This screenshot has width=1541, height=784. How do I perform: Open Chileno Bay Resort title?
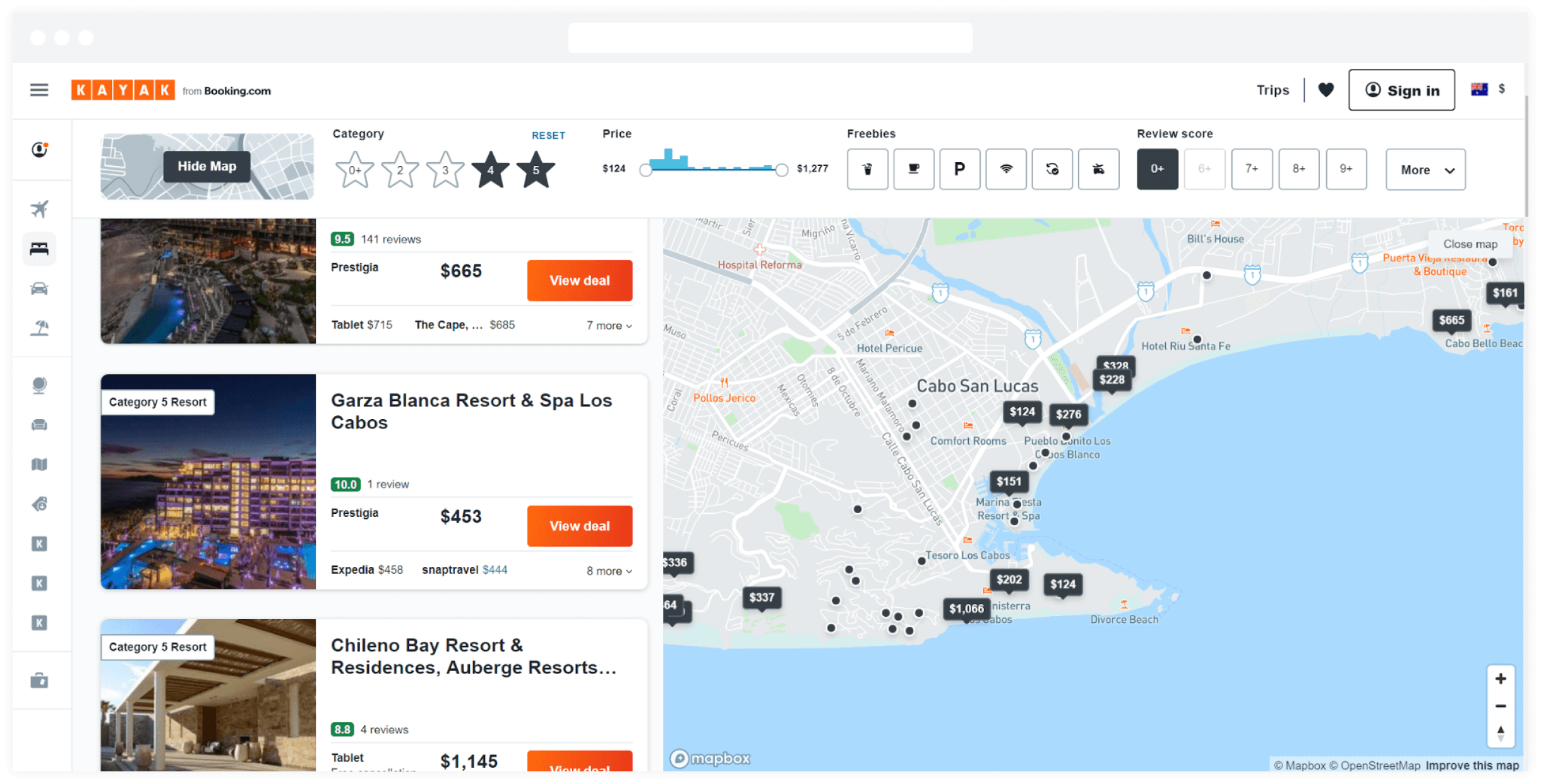pos(473,656)
